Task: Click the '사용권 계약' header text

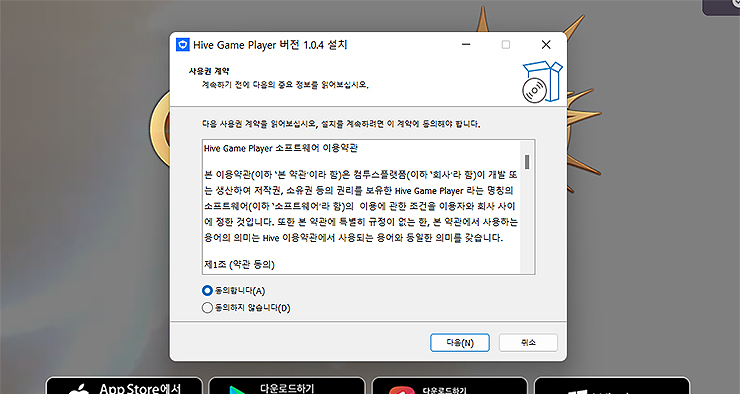Action: 209,71
